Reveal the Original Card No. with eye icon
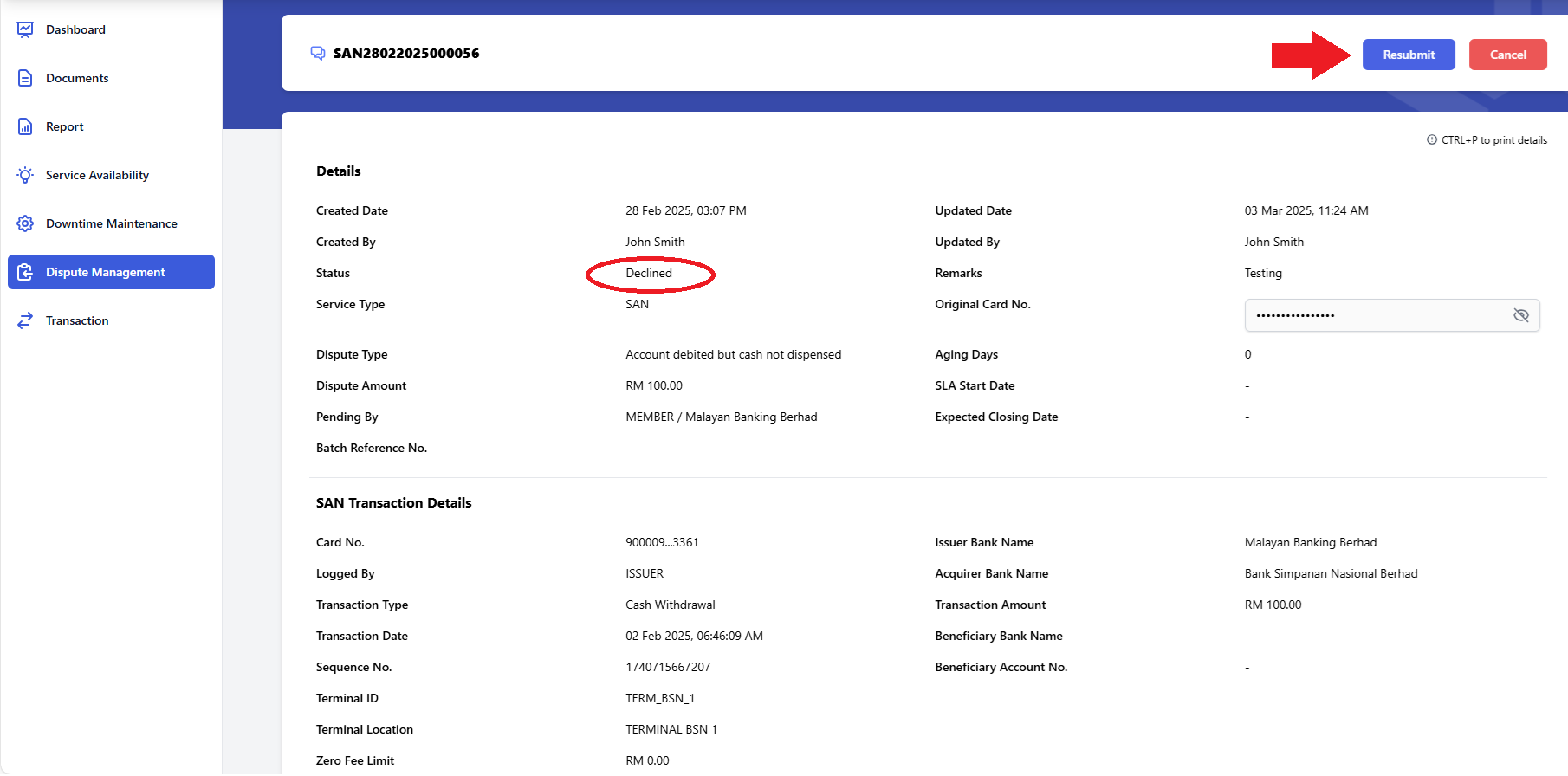1568x776 pixels. pyautogui.click(x=1520, y=315)
